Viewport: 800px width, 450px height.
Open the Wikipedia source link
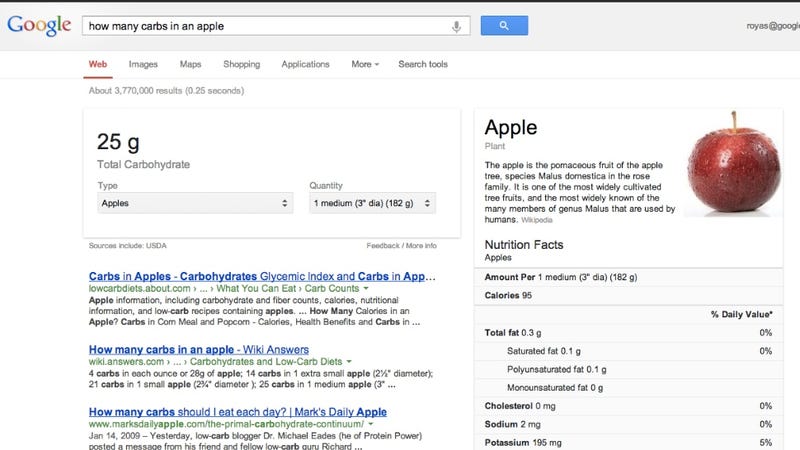(537, 220)
